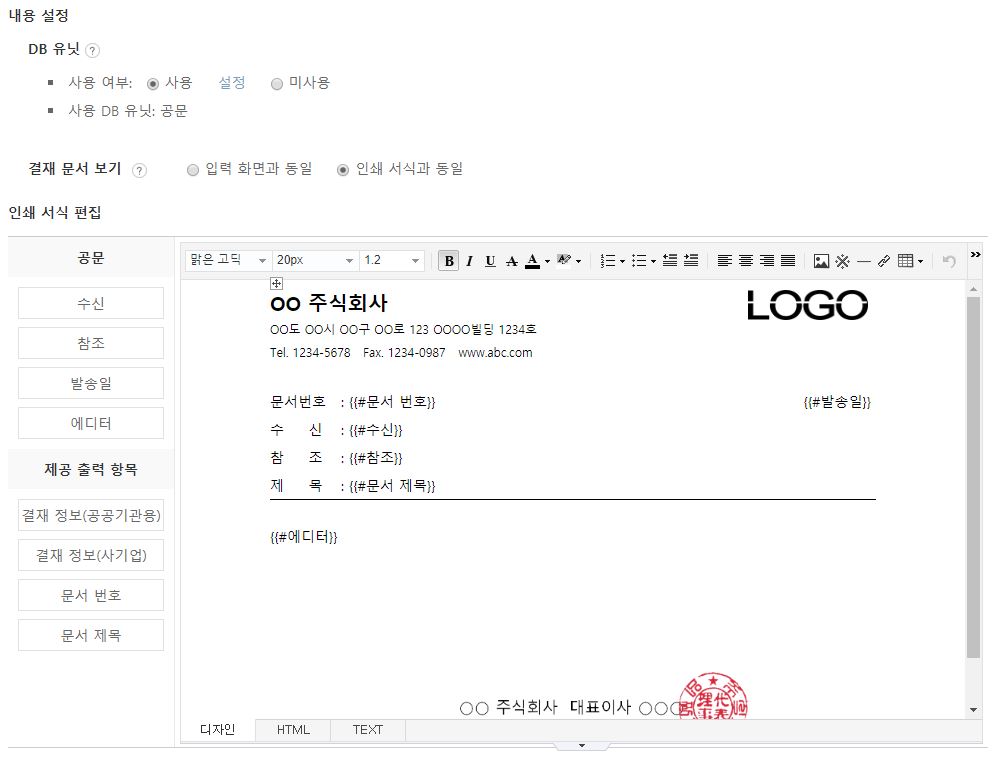Switch to the HTML tab

(293, 730)
